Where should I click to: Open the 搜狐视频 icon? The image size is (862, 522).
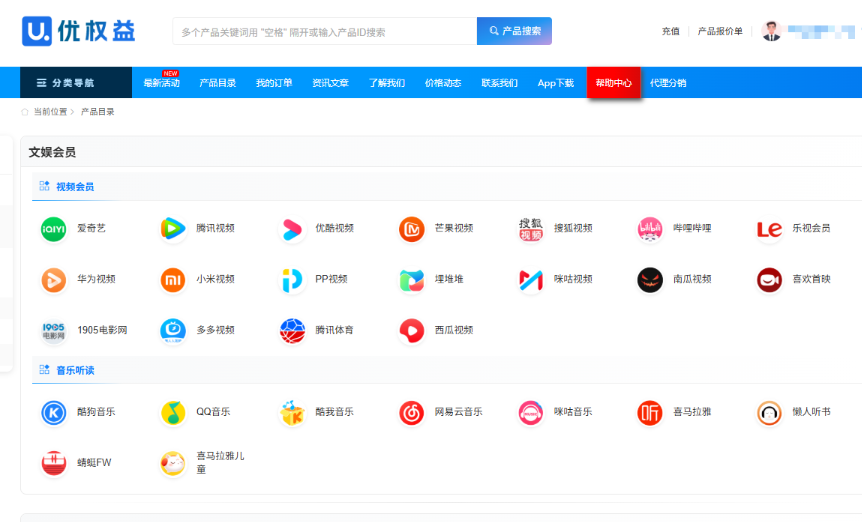coord(531,229)
